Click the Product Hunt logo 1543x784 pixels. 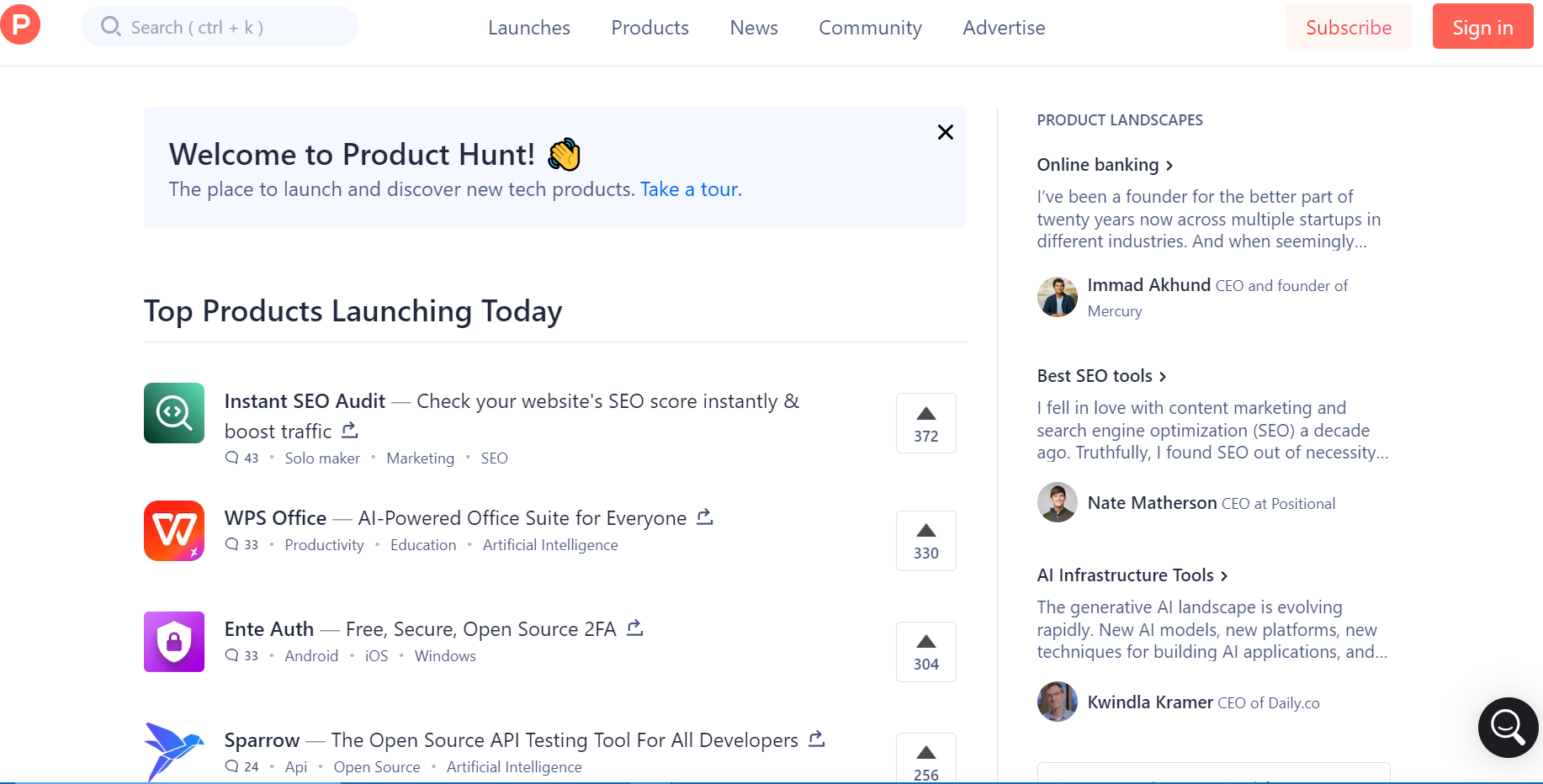[20, 24]
